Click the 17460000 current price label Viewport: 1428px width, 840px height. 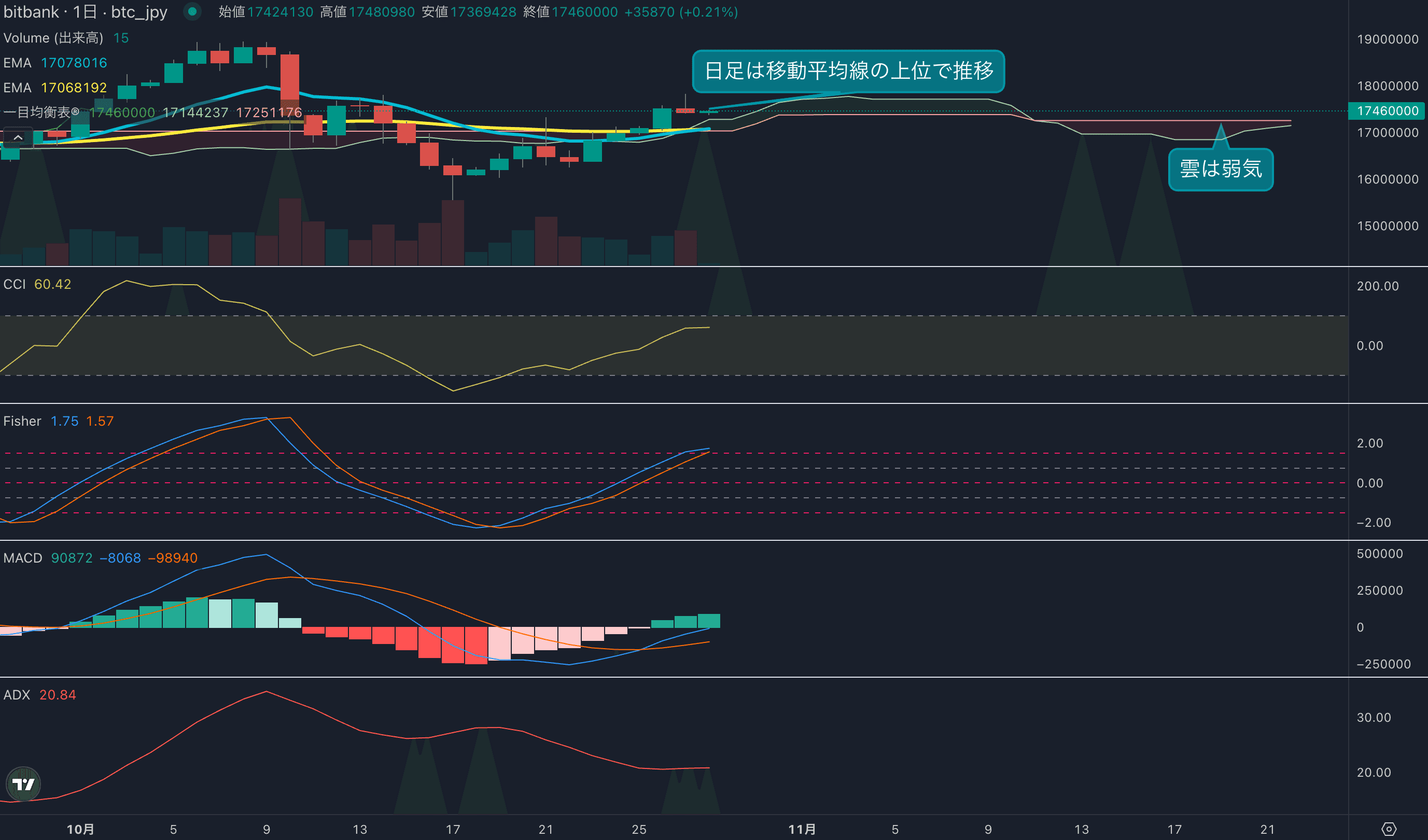[x=1387, y=110]
